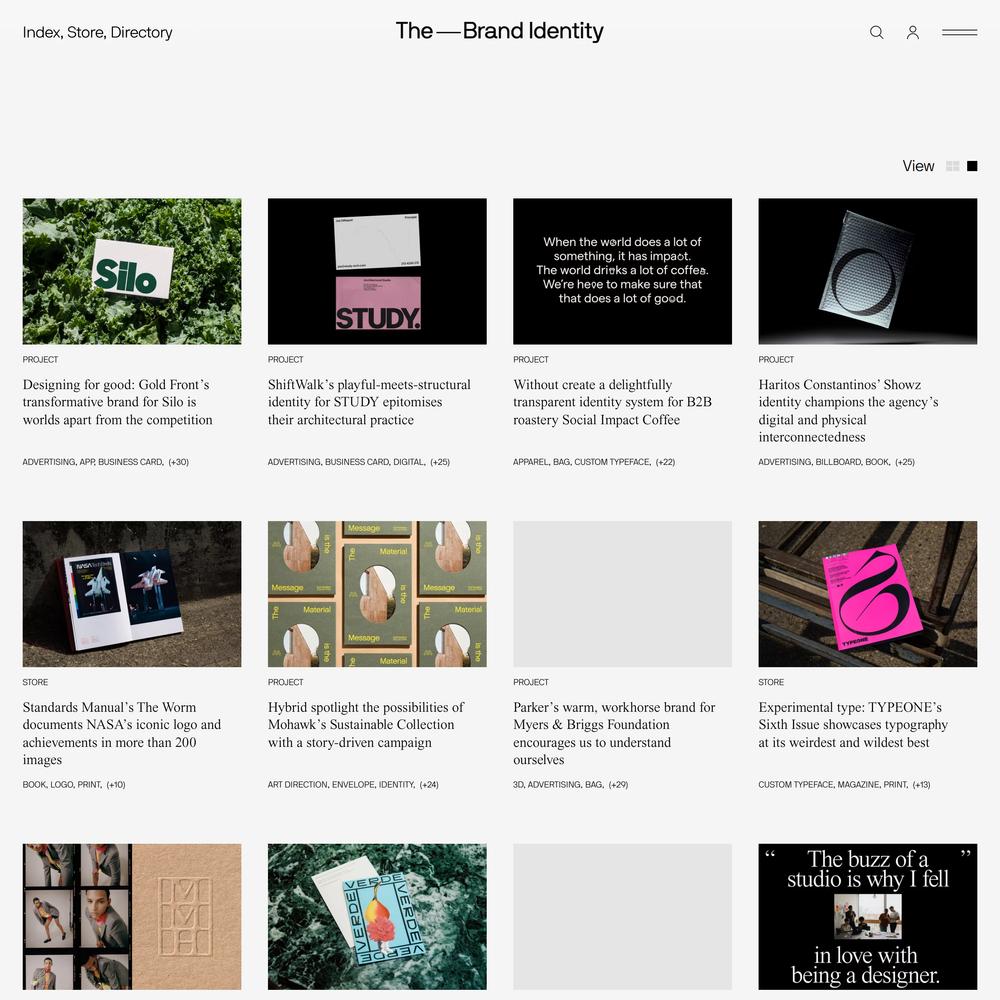Image resolution: width=1000 pixels, height=1000 pixels.
Task: Open the user account icon
Action: 913,32
